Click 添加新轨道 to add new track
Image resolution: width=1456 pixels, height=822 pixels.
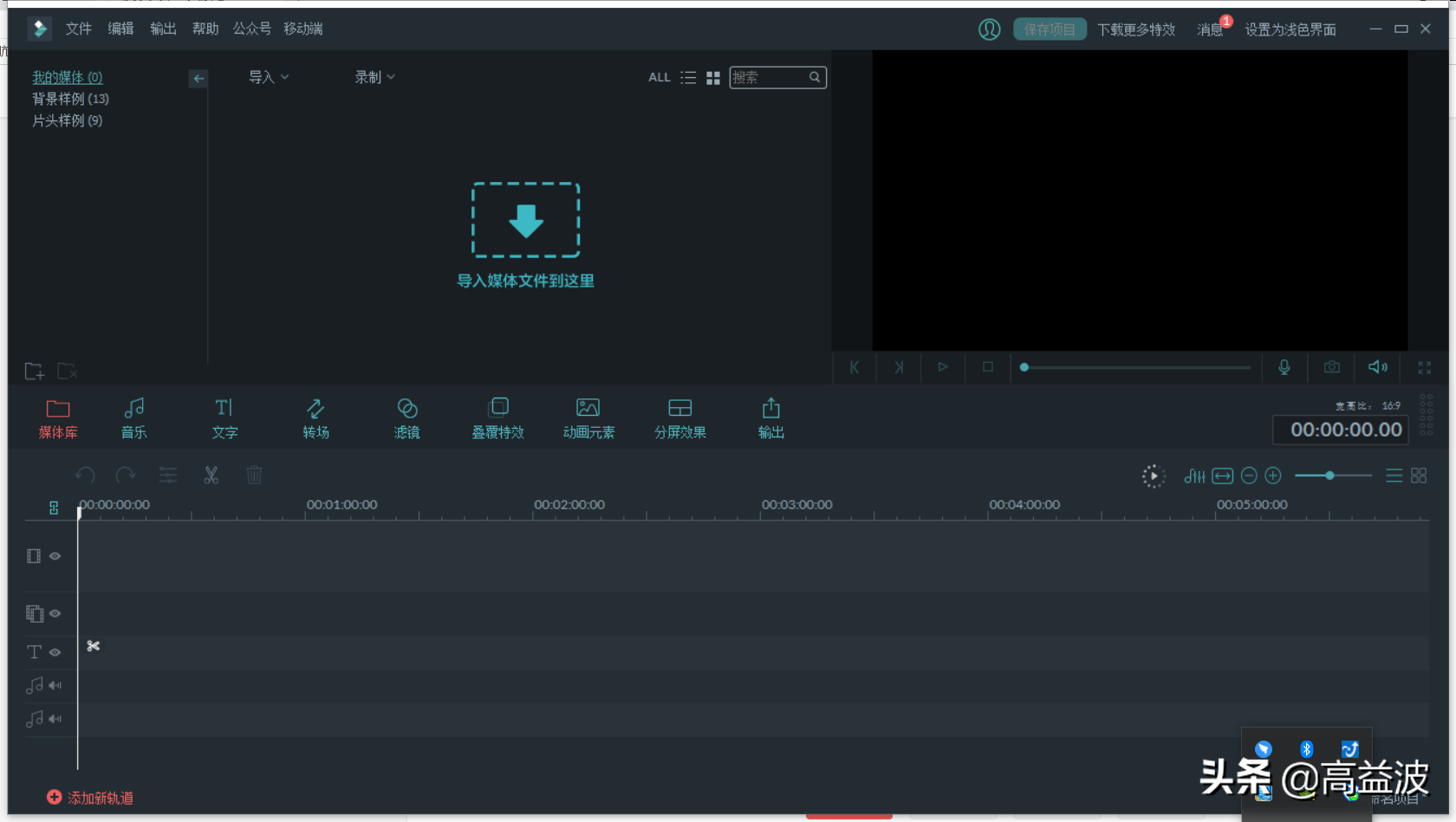point(90,798)
